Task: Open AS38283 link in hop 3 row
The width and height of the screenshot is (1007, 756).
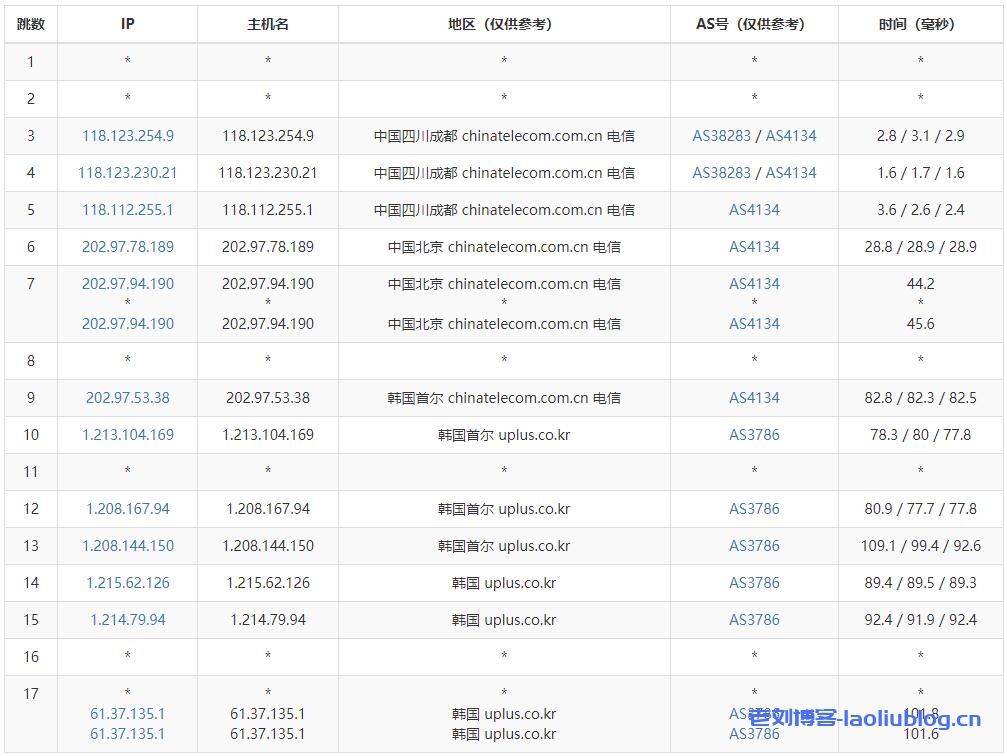Action: point(721,136)
